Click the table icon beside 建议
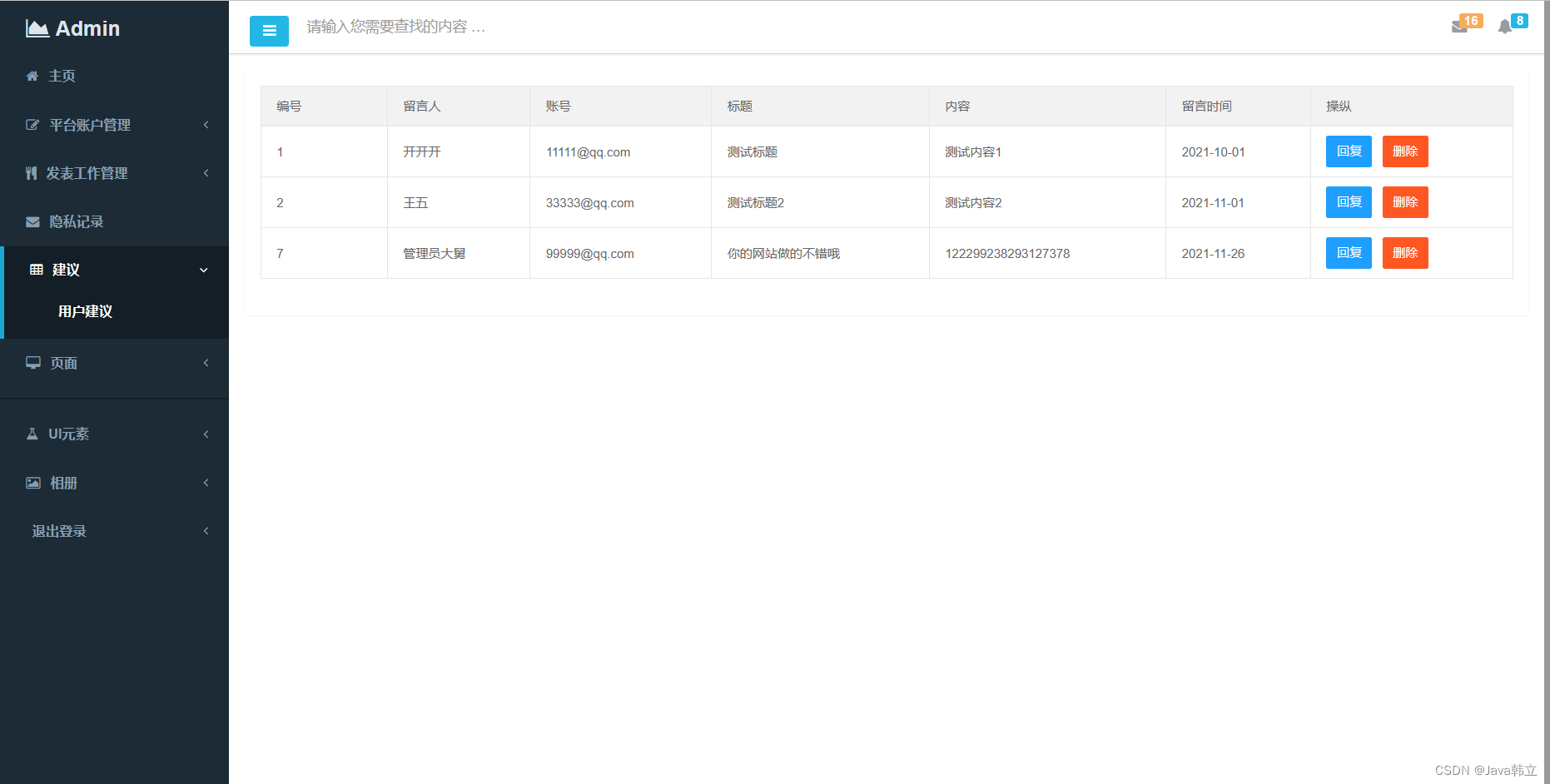The height and width of the screenshot is (784, 1550). [37, 270]
